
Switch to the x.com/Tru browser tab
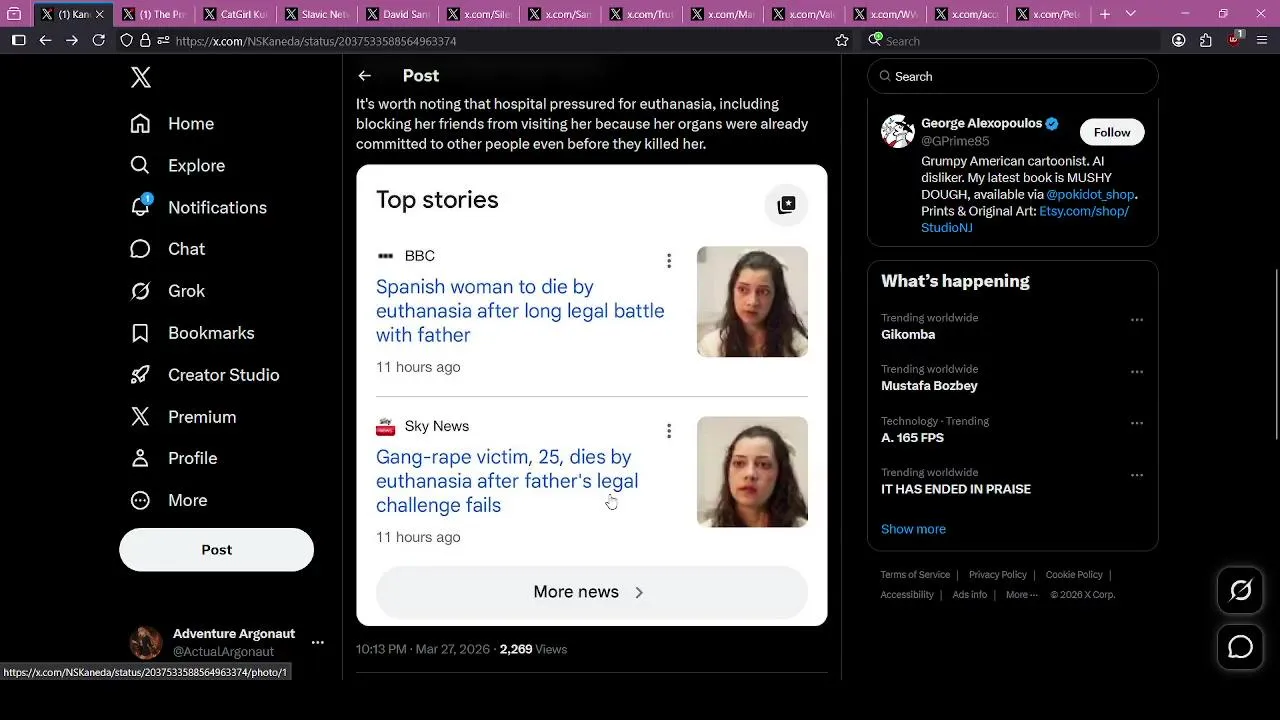coord(641,14)
